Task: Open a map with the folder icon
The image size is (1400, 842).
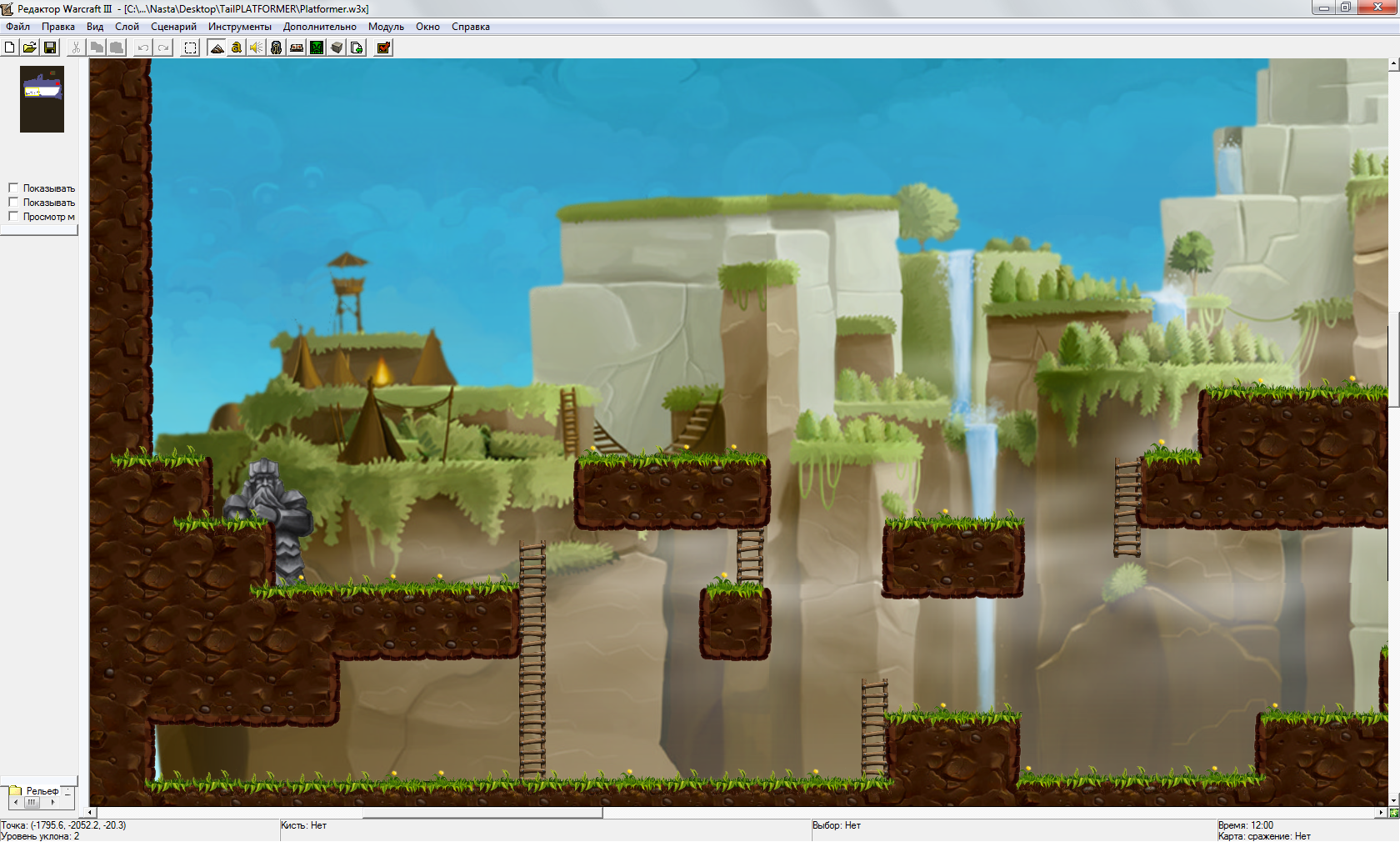Action: pyautogui.click(x=29, y=48)
